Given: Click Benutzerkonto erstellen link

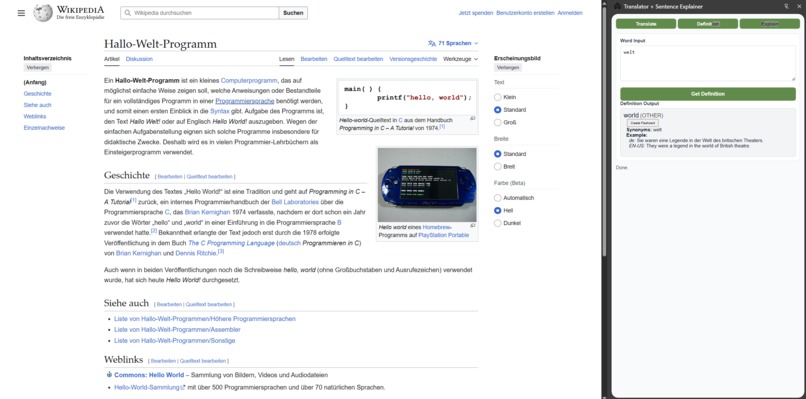Looking at the screenshot, I should 525,13.
